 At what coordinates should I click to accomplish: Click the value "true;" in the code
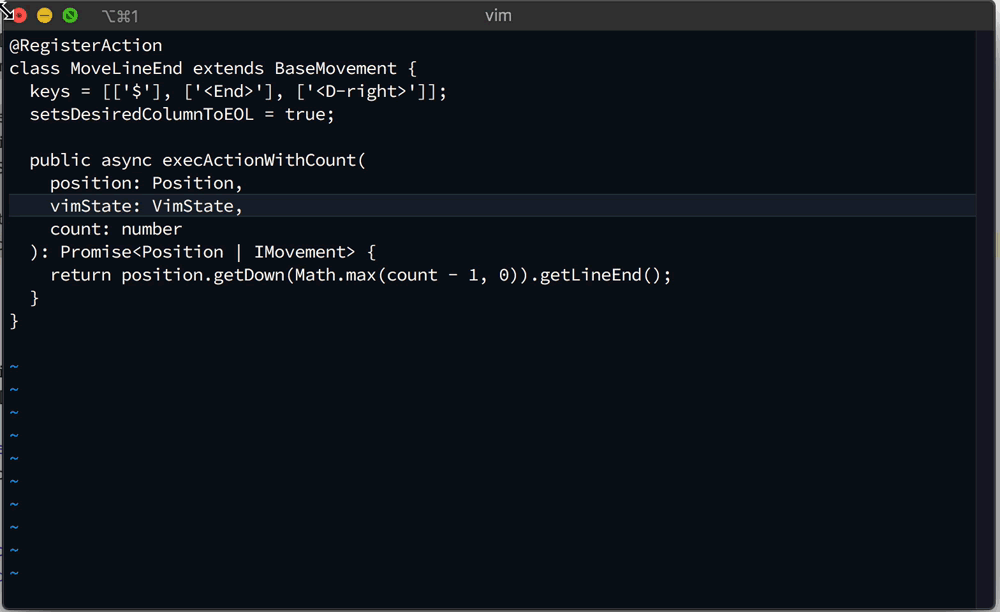309,115
